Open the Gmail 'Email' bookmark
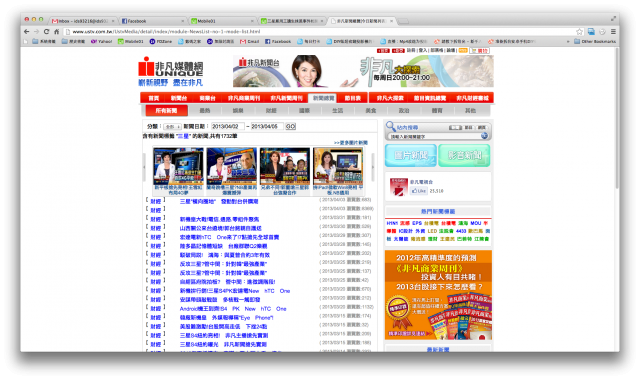The image size is (640, 380). [250, 41]
